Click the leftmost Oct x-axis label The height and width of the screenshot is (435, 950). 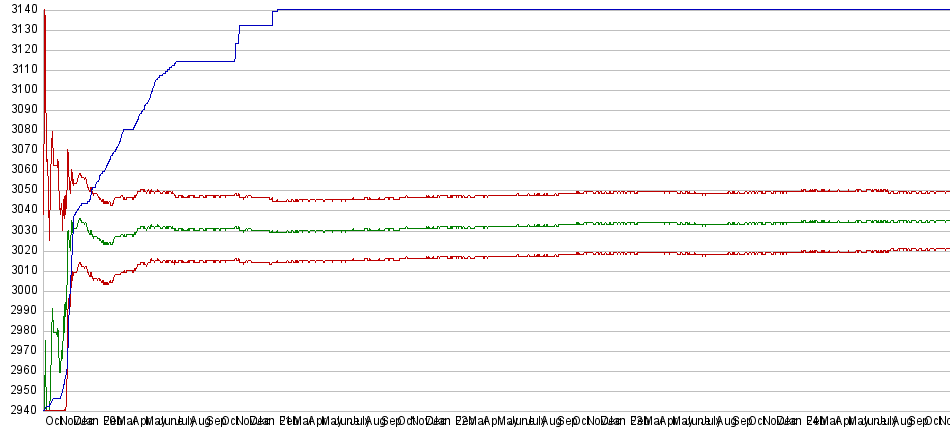[53, 423]
